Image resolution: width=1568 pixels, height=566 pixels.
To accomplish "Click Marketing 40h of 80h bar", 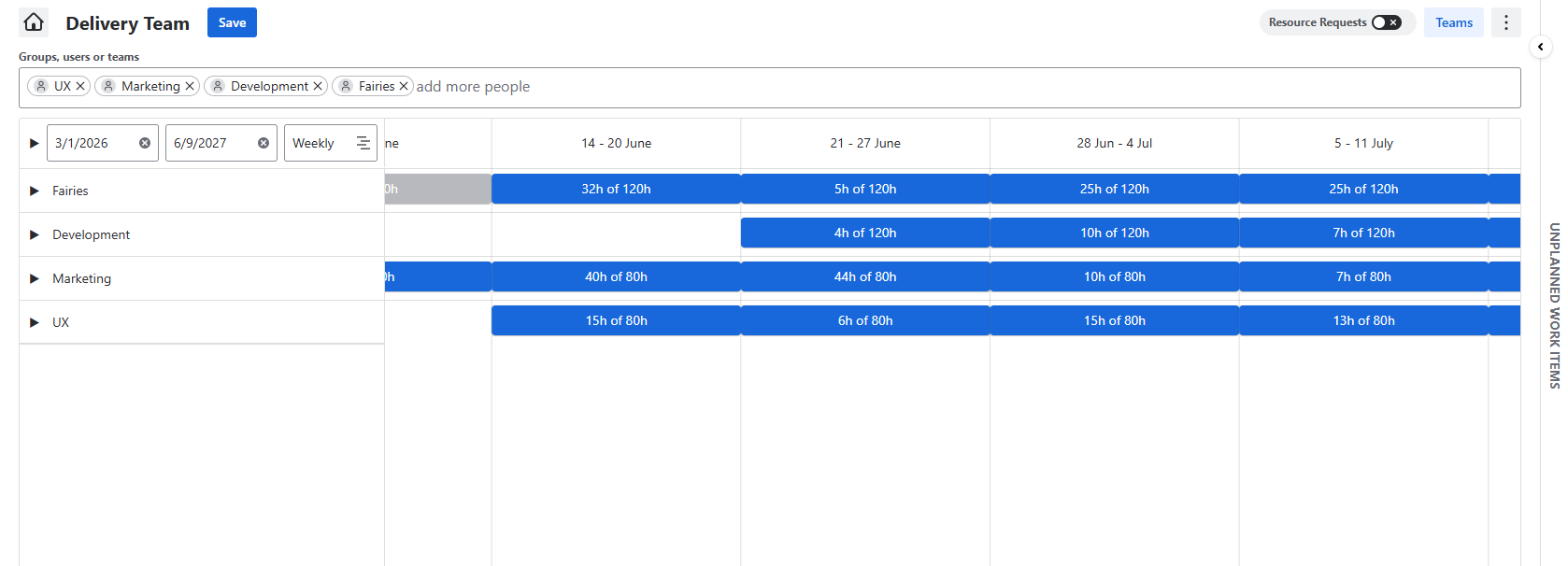I will [x=616, y=276].
